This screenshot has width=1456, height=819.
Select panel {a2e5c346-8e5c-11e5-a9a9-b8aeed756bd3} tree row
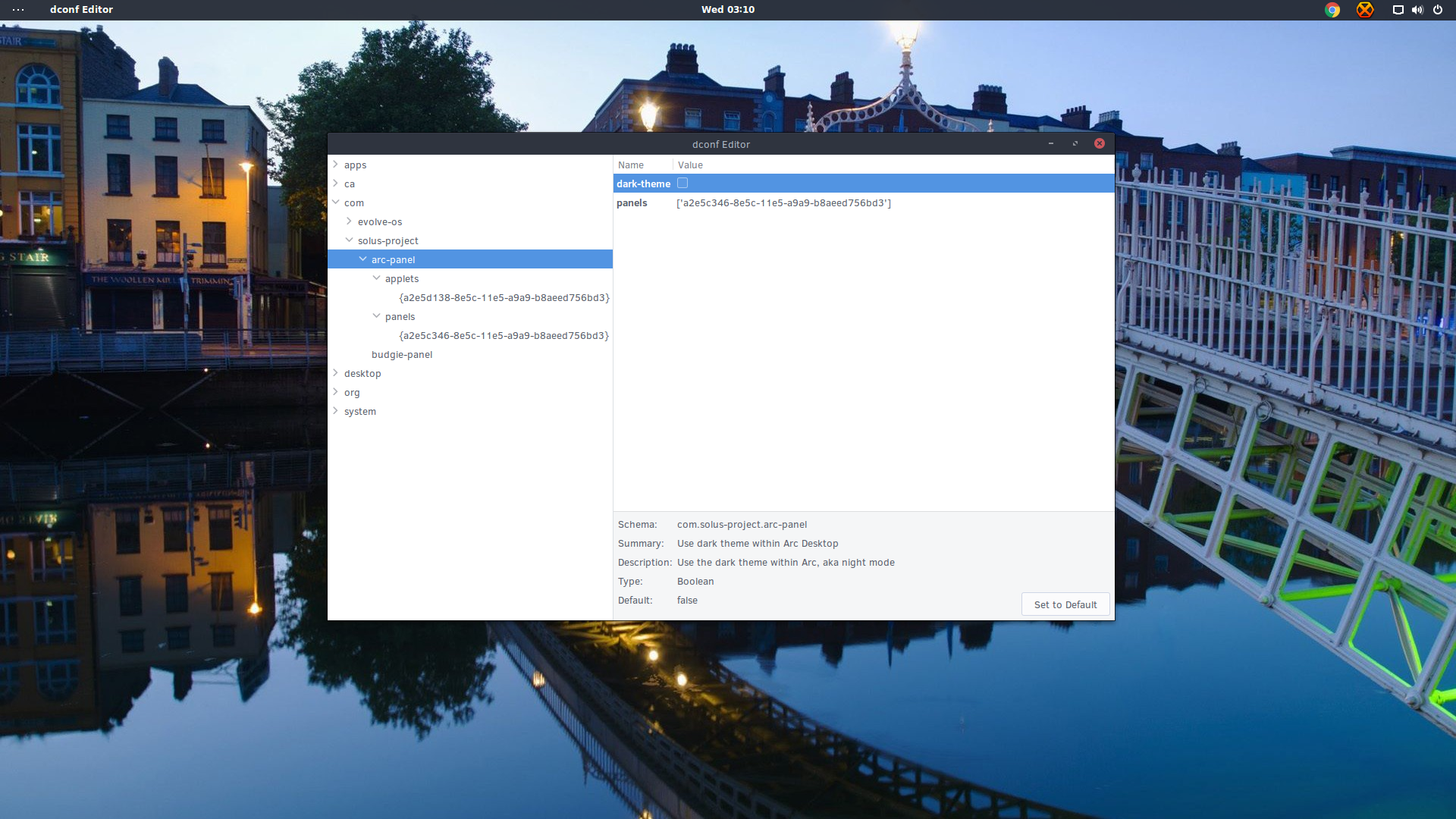[470, 335]
